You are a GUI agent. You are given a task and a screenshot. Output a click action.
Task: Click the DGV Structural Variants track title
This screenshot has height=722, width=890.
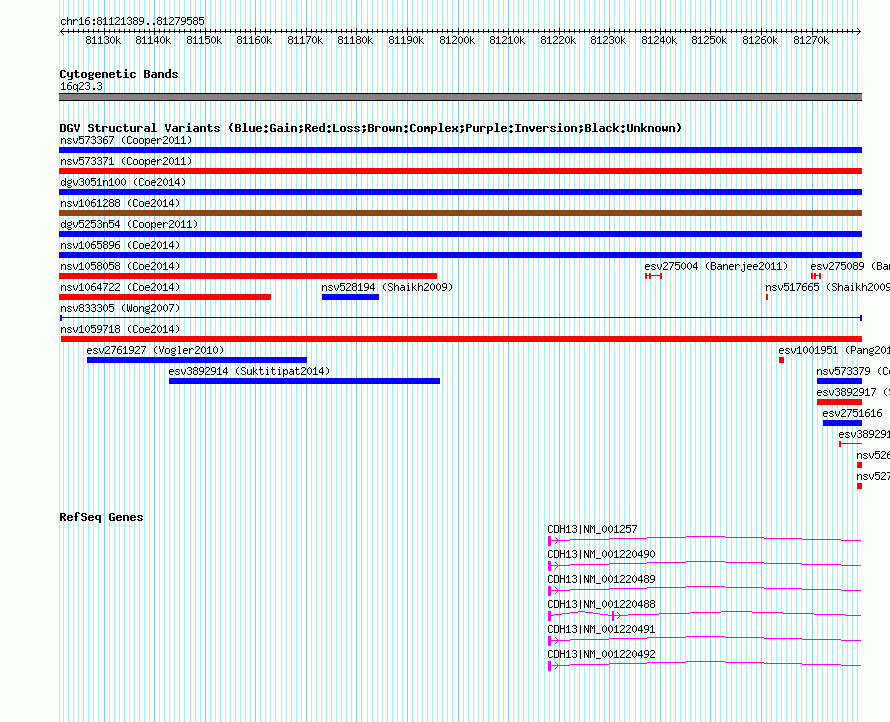pyautogui.click(x=370, y=128)
